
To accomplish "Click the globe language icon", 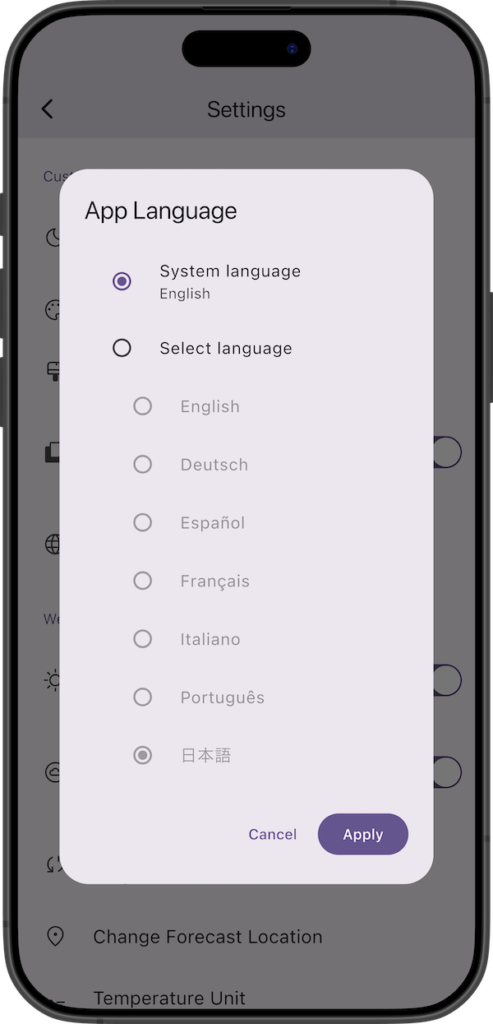I will (x=52, y=545).
